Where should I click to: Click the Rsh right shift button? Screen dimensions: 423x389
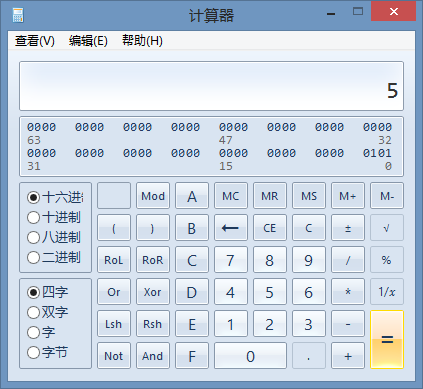point(153,324)
